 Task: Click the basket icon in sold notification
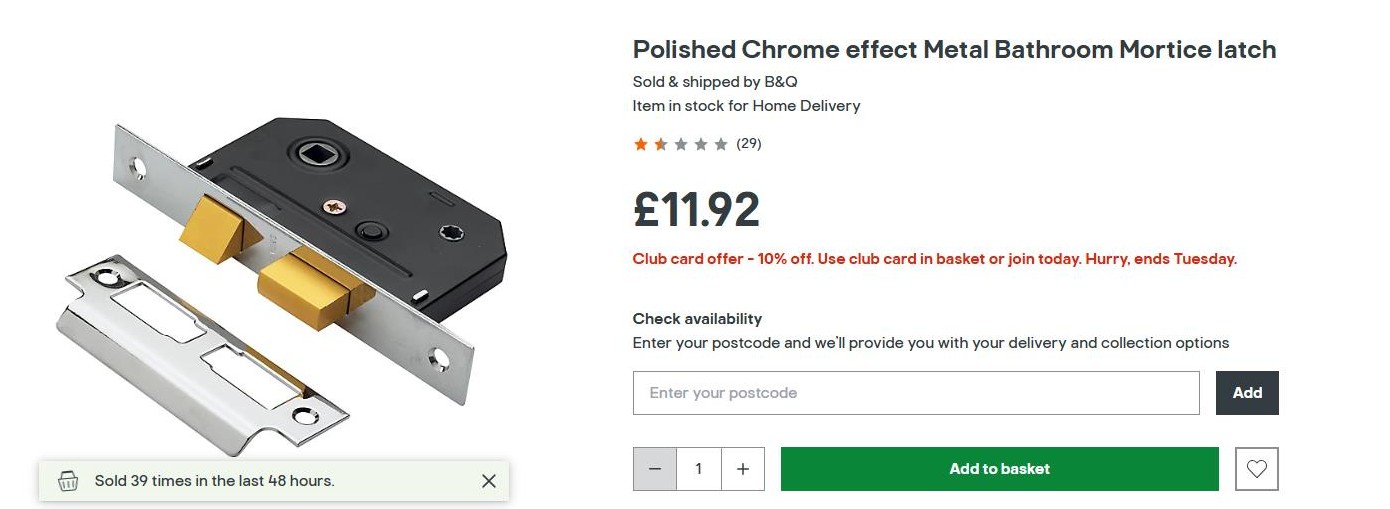click(x=68, y=481)
